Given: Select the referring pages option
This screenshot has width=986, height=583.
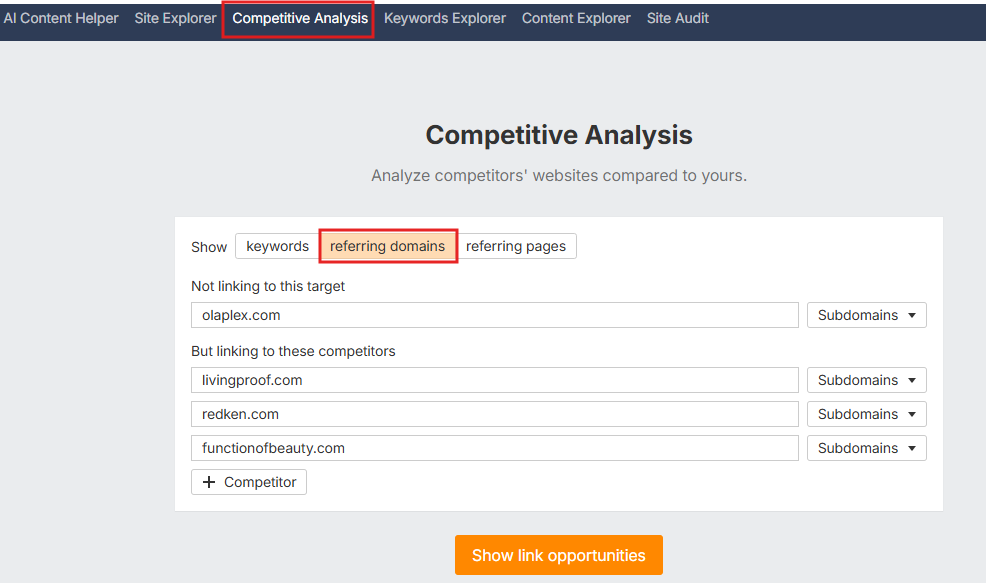Looking at the screenshot, I should (516, 246).
